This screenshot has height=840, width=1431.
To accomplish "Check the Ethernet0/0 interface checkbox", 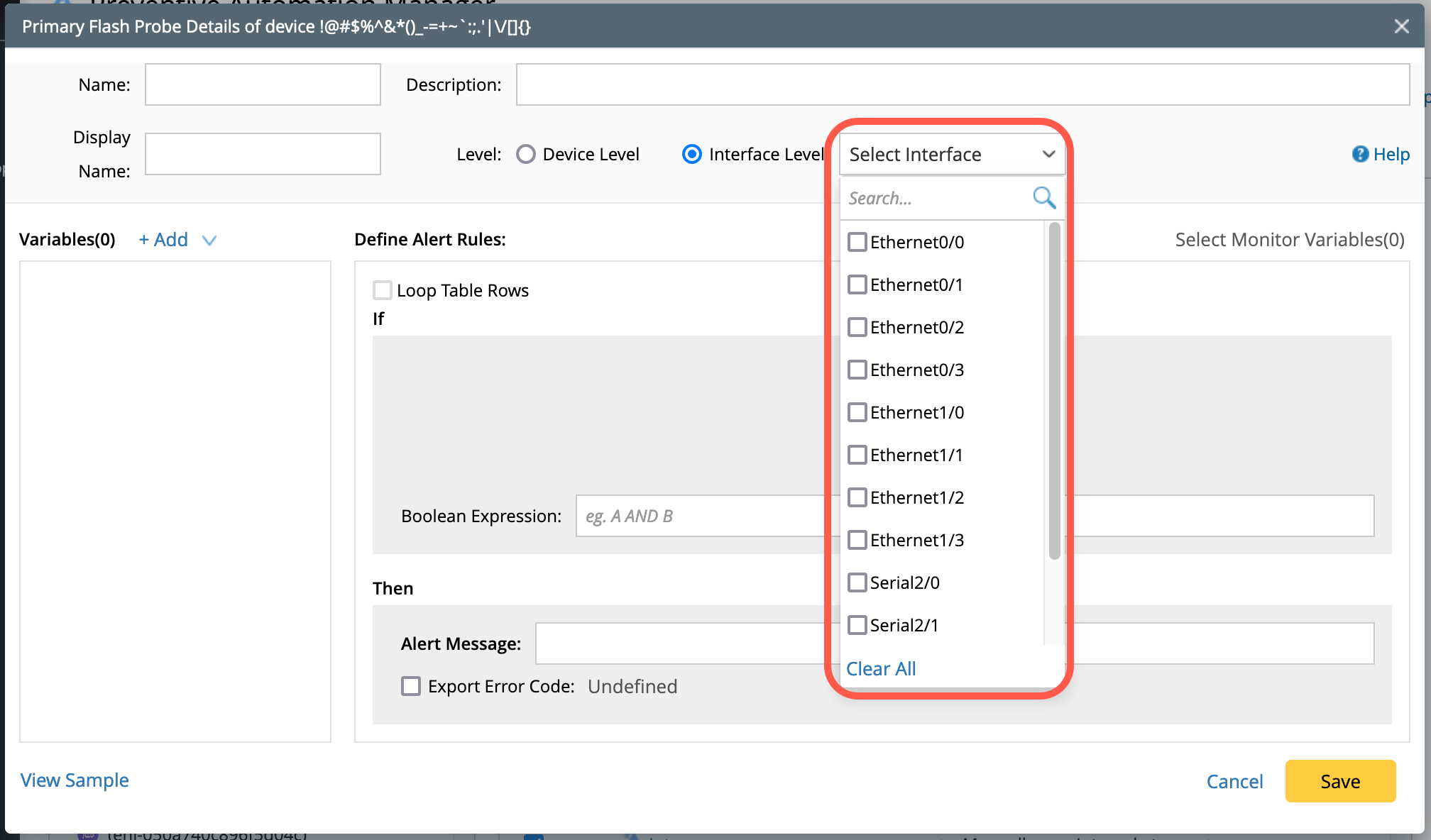I will (857, 242).
